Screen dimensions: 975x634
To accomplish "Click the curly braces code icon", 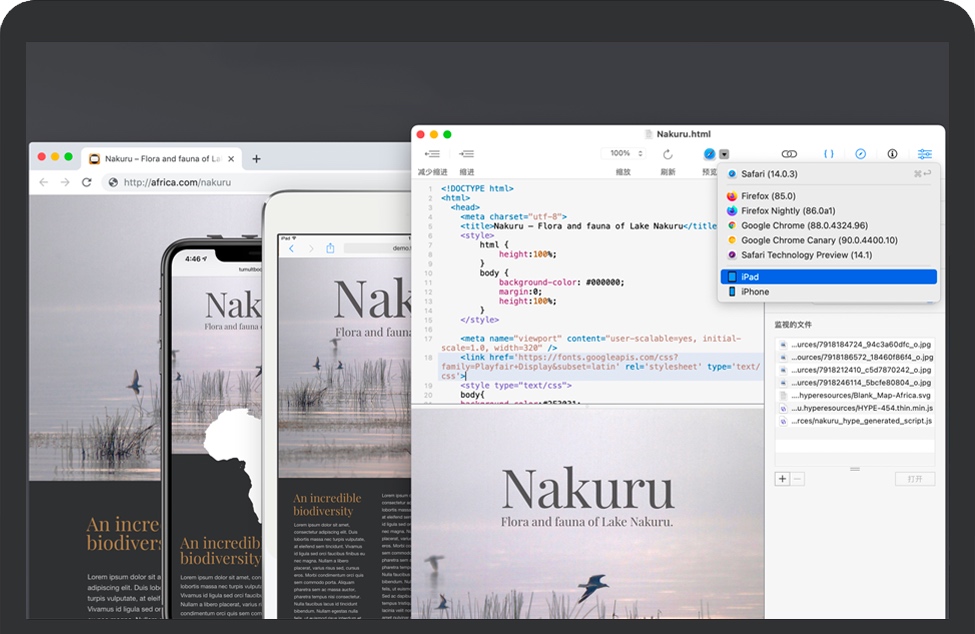I will (828, 154).
